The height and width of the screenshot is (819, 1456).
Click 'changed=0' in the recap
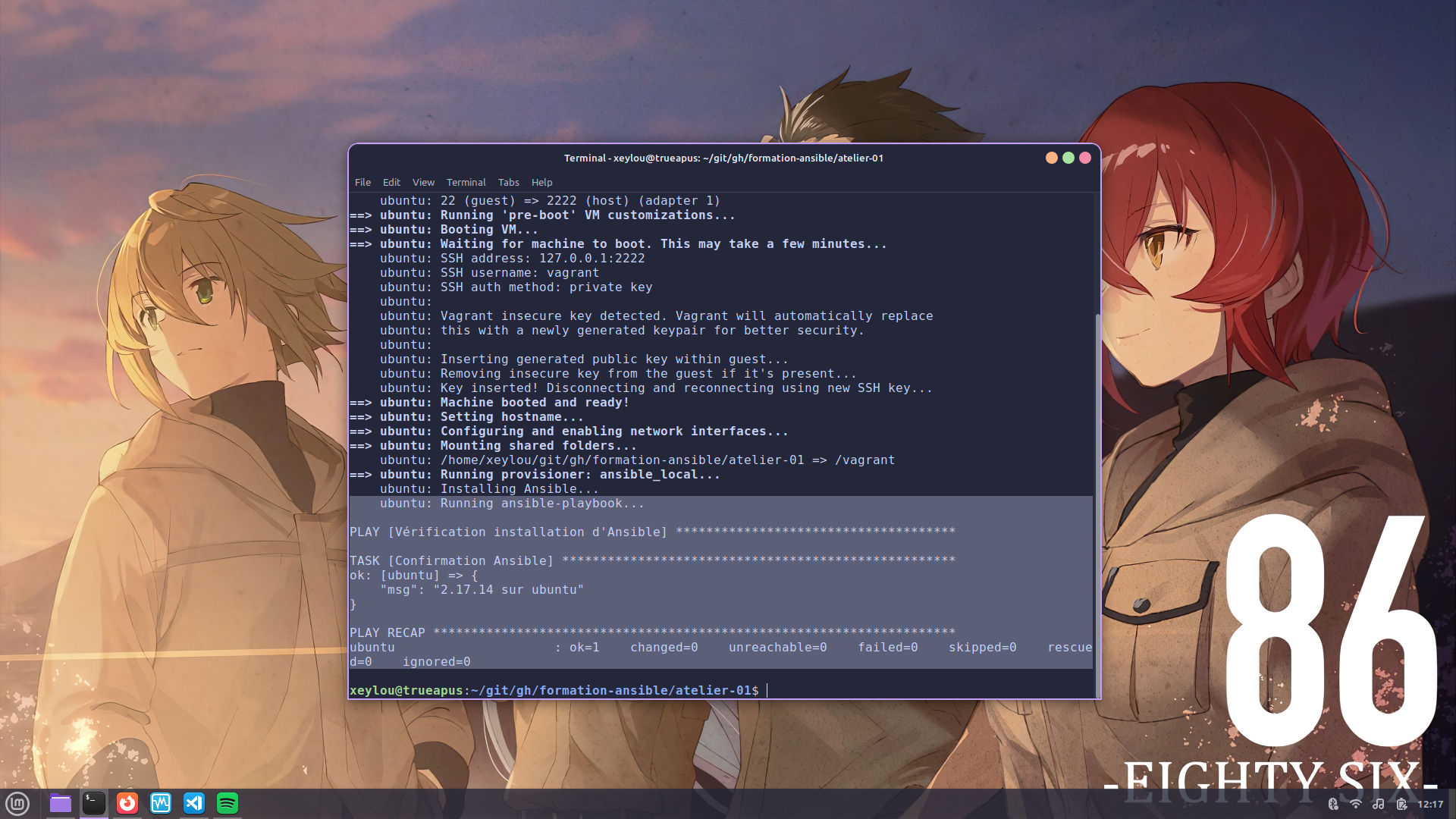[x=664, y=647]
